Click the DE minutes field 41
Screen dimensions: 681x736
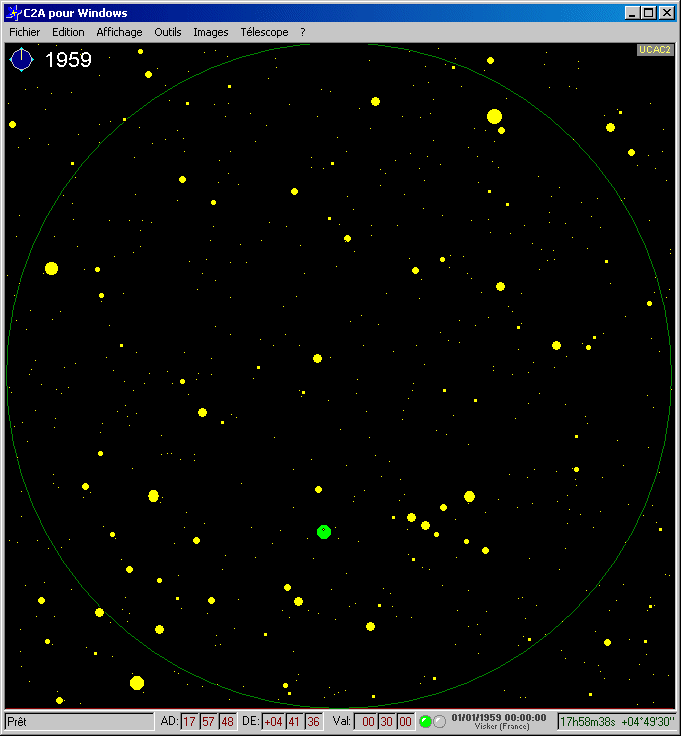pyautogui.click(x=294, y=721)
